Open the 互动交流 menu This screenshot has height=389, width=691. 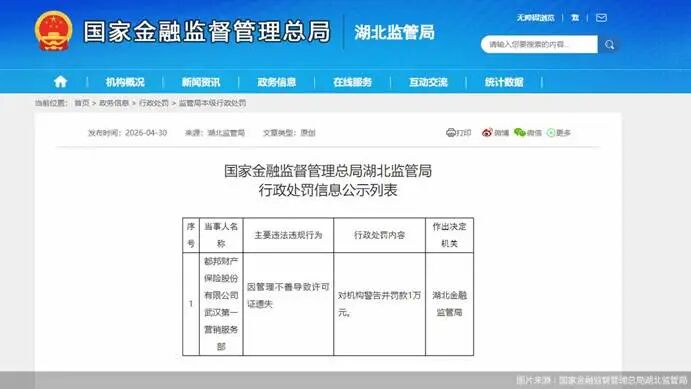(428, 82)
